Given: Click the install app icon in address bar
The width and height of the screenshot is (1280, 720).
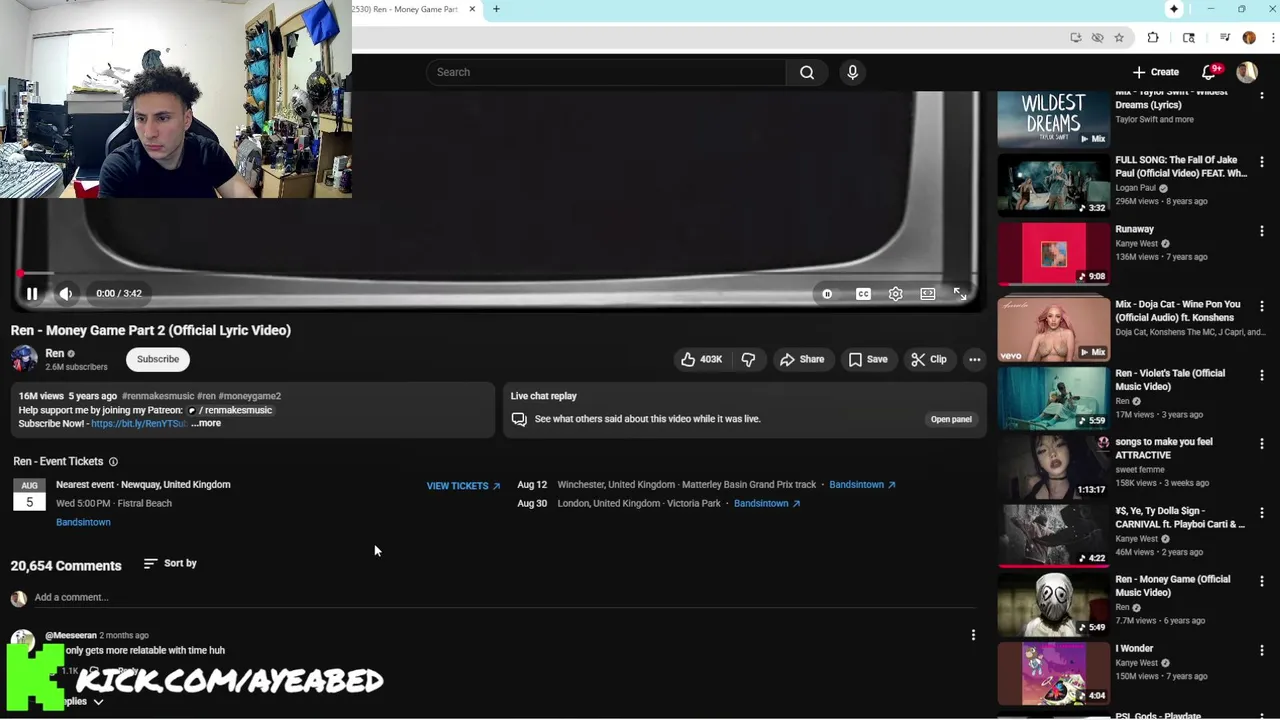Looking at the screenshot, I should [1076, 38].
